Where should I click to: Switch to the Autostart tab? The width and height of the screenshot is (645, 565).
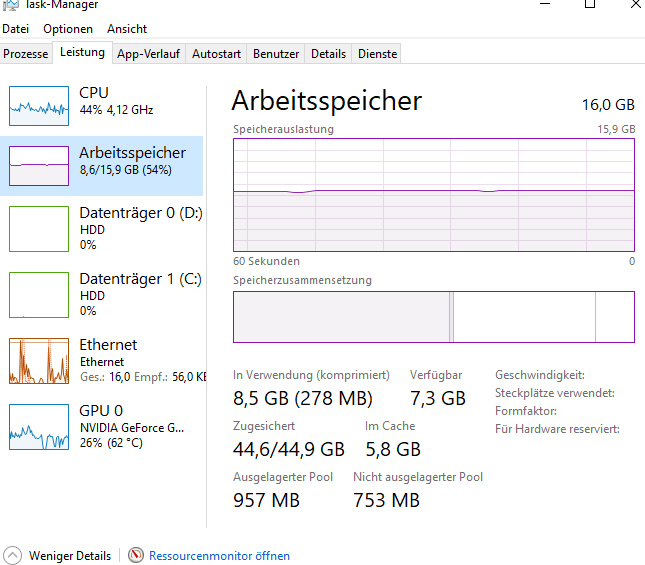[216, 54]
